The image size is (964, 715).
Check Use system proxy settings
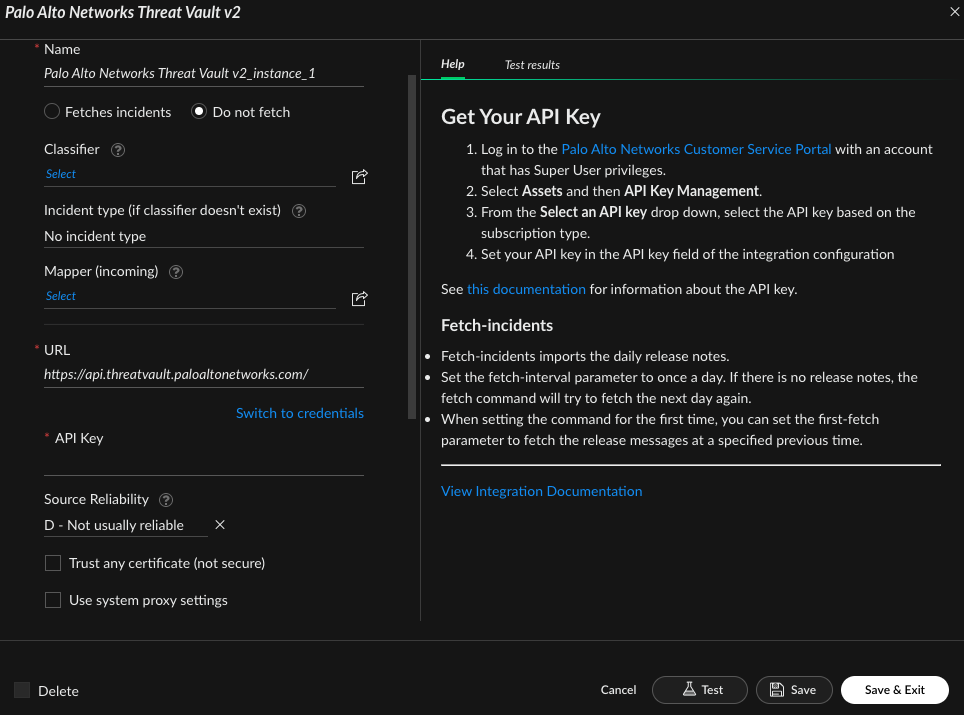point(53,601)
